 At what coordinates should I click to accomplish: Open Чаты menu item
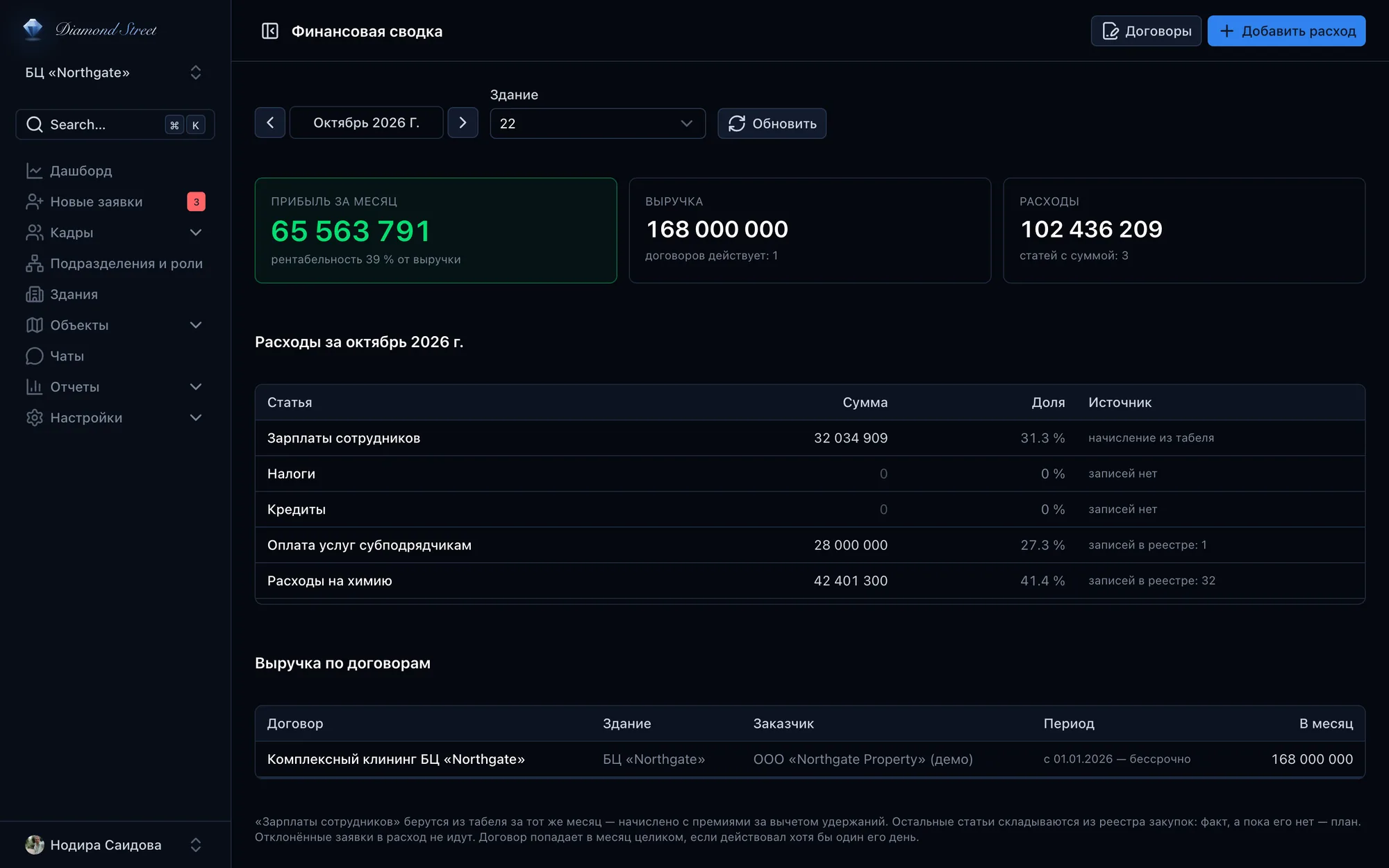(115, 356)
